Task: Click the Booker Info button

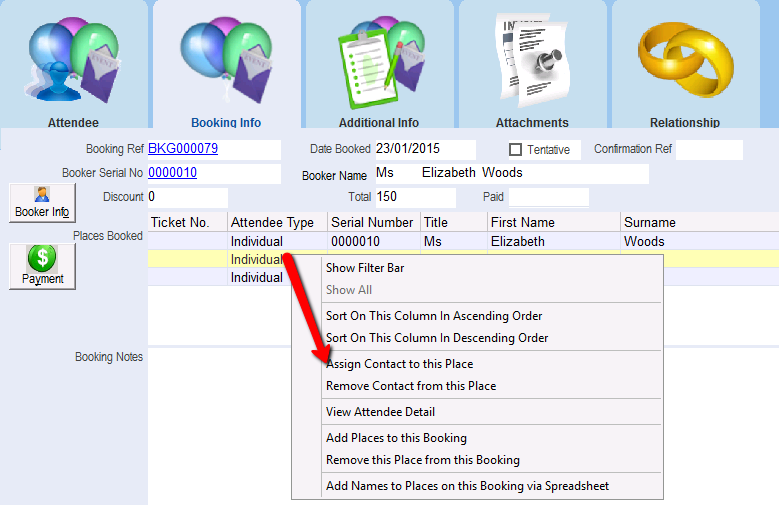Action: [x=42, y=202]
